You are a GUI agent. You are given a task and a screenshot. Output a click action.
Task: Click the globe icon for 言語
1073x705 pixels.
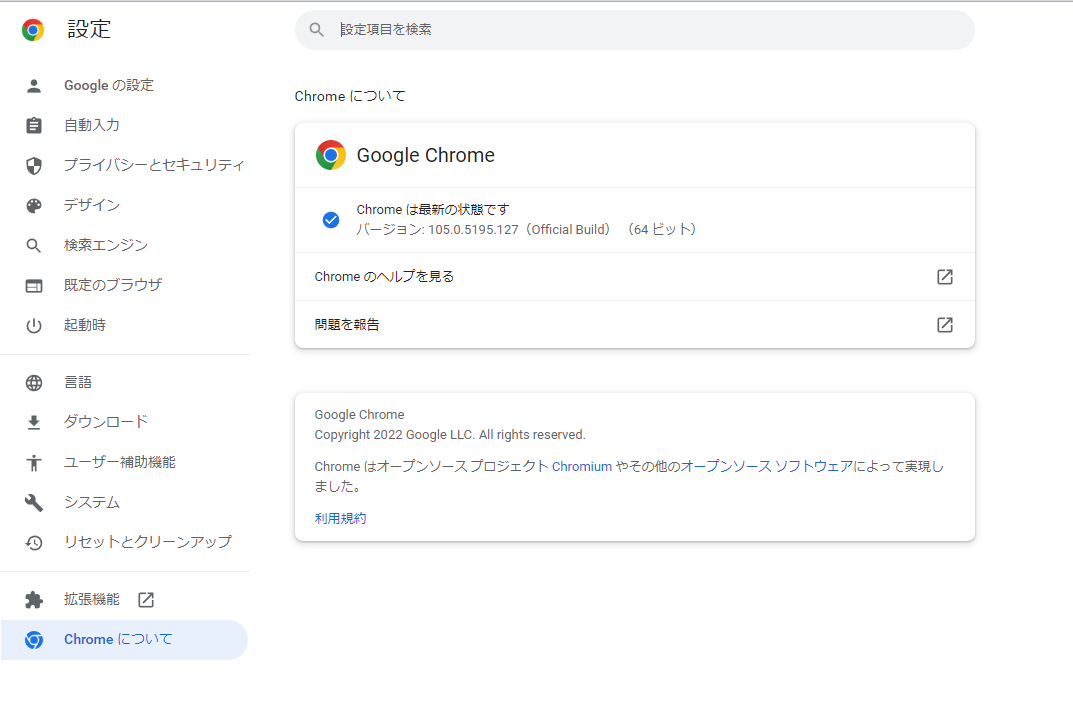(34, 383)
